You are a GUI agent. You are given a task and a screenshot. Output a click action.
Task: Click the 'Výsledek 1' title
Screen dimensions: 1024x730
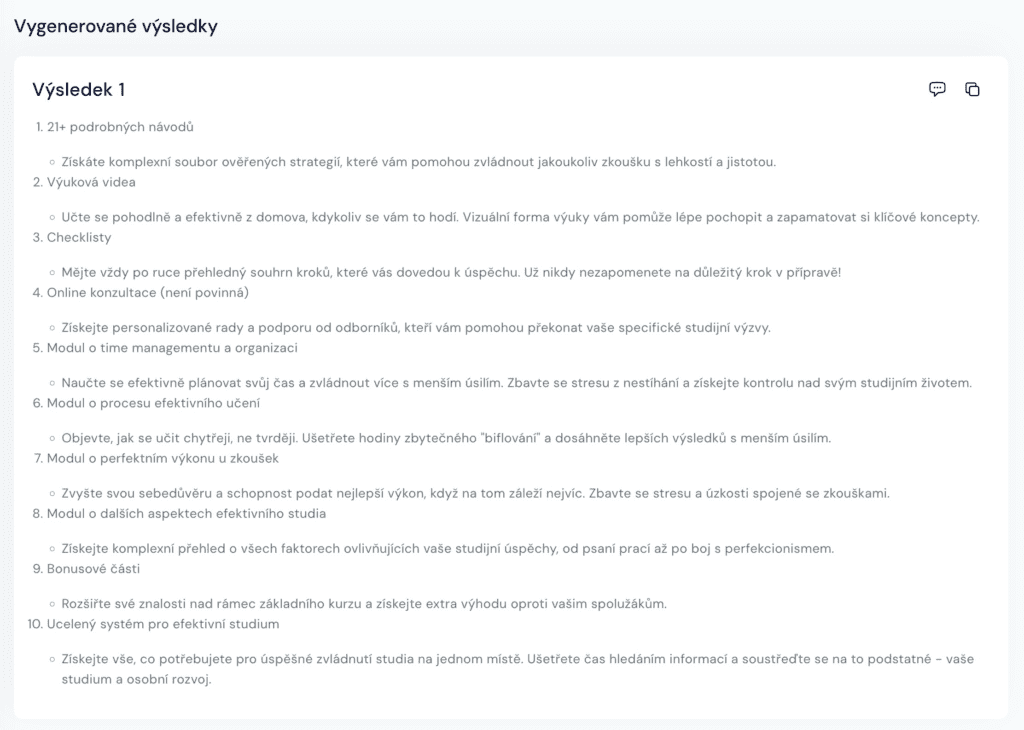coord(79,89)
